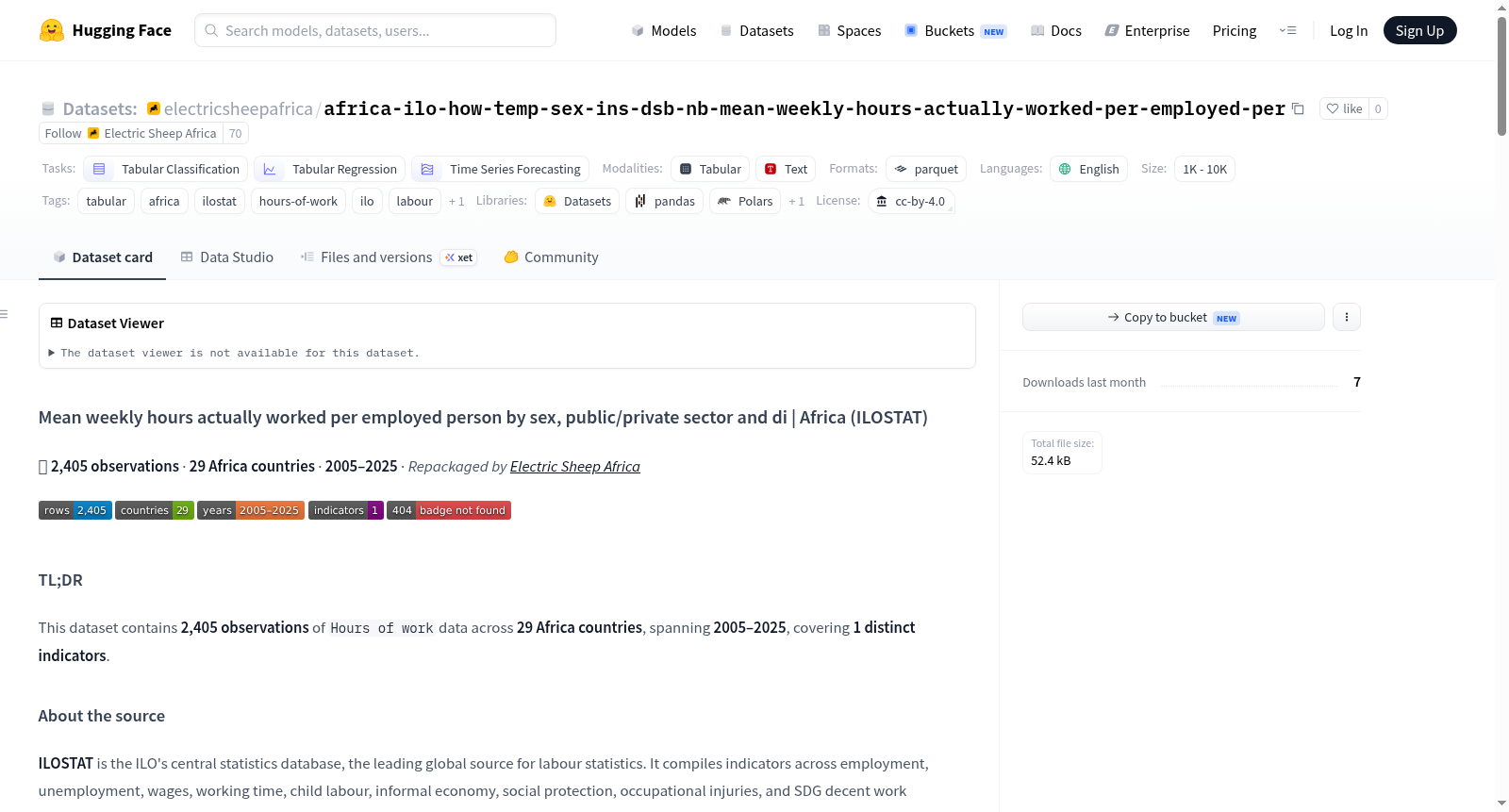The width and height of the screenshot is (1509, 812).
Task: Click the ilo tag
Action: [367, 201]
